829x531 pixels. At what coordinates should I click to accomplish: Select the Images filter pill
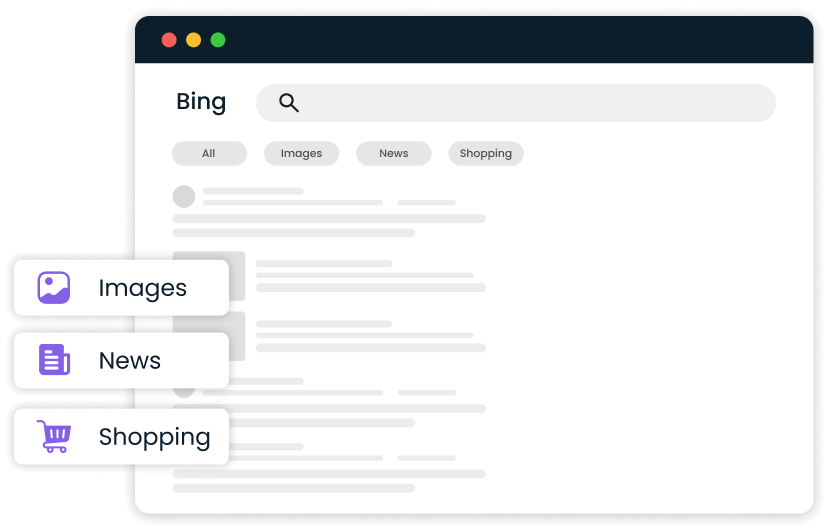(301, 153)
